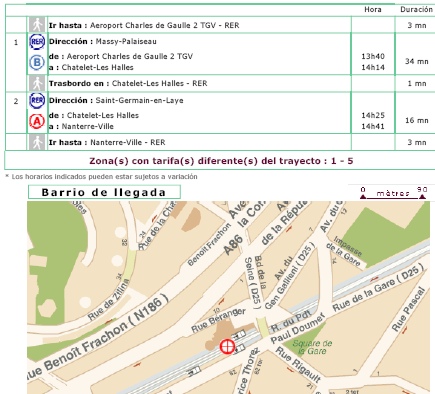This screenshot has width=435, height=394.
Task: Click the Square de la Gare label
Action: 312,347
